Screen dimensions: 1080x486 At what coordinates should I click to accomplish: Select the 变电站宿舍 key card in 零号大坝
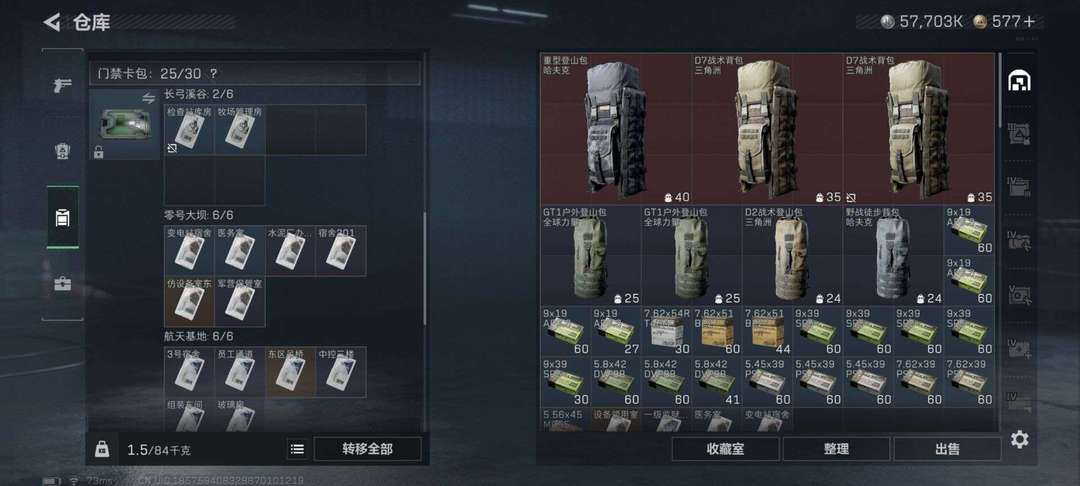[189, 251]
